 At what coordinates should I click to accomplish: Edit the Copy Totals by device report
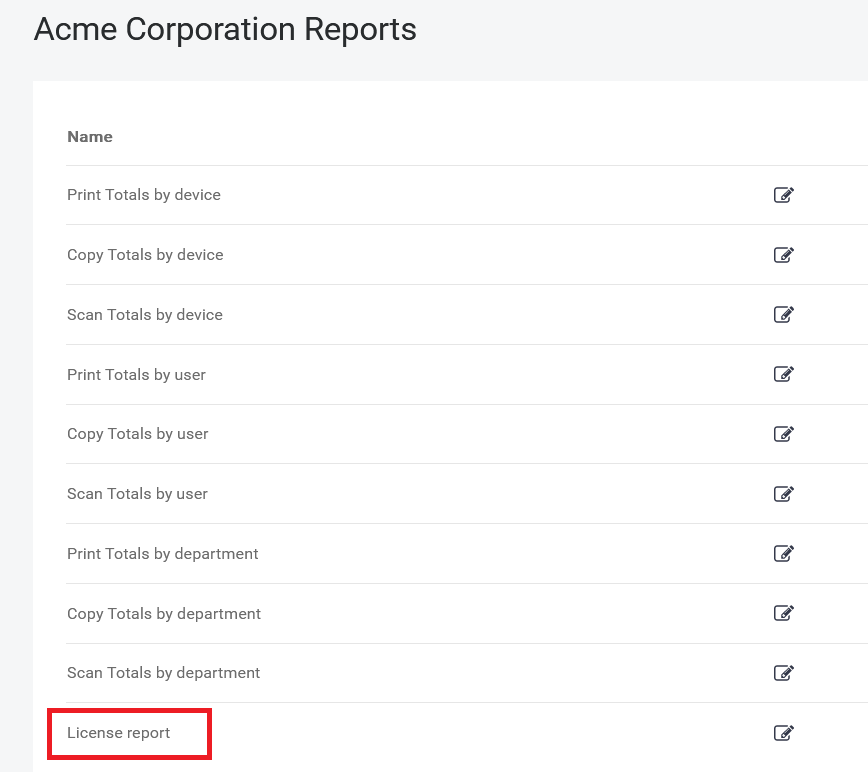[x=784, y=255]
